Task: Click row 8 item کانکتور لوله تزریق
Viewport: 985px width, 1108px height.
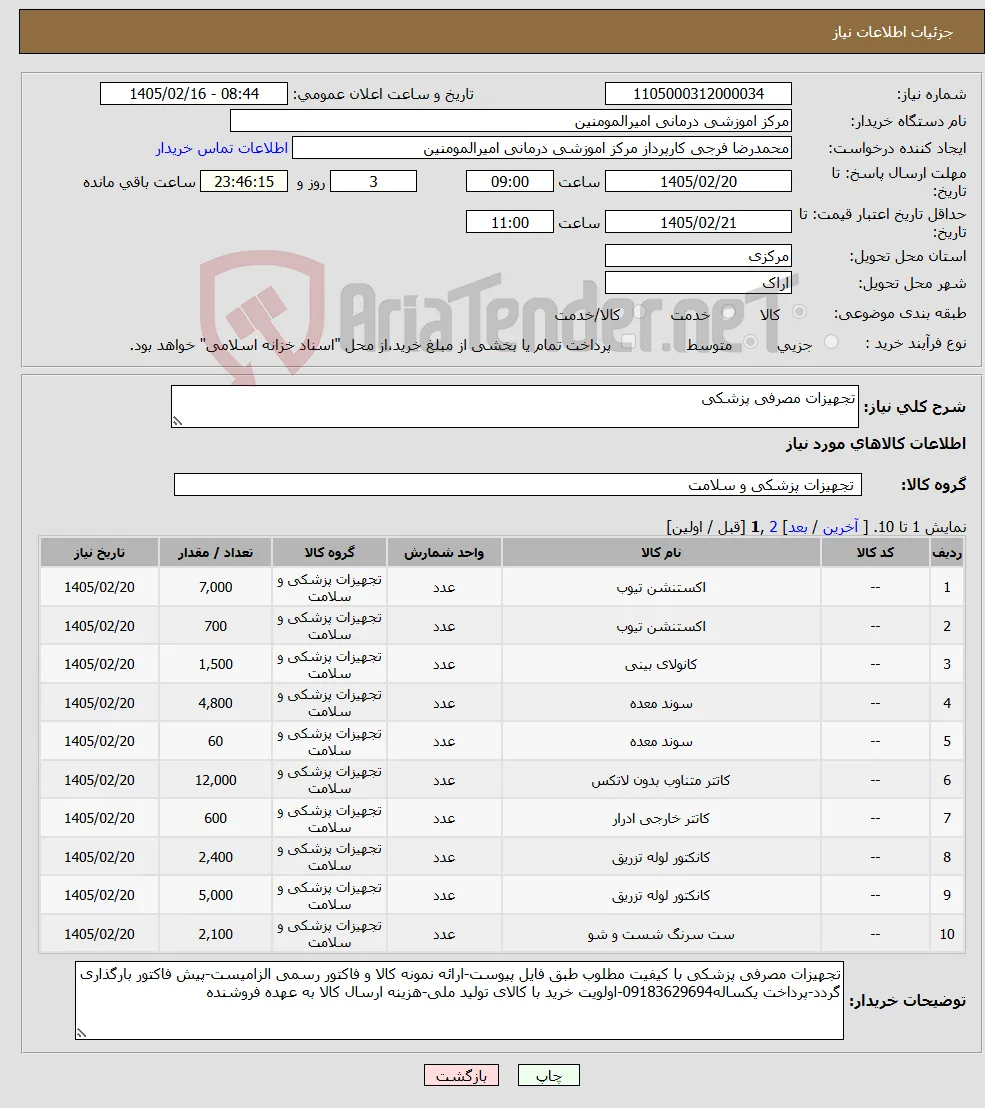Action: [661, 857]
